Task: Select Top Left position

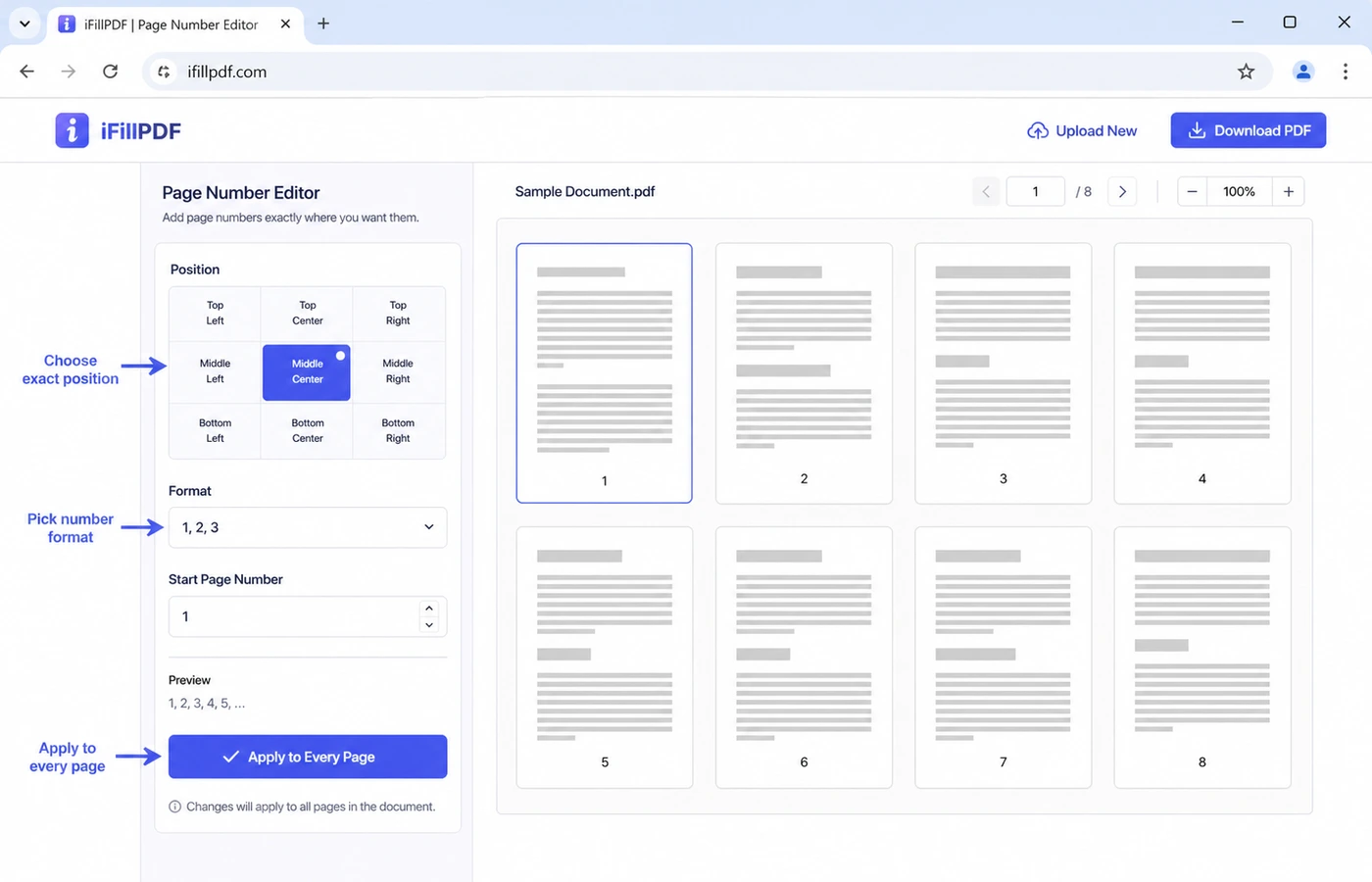Action: click(215, 314)
